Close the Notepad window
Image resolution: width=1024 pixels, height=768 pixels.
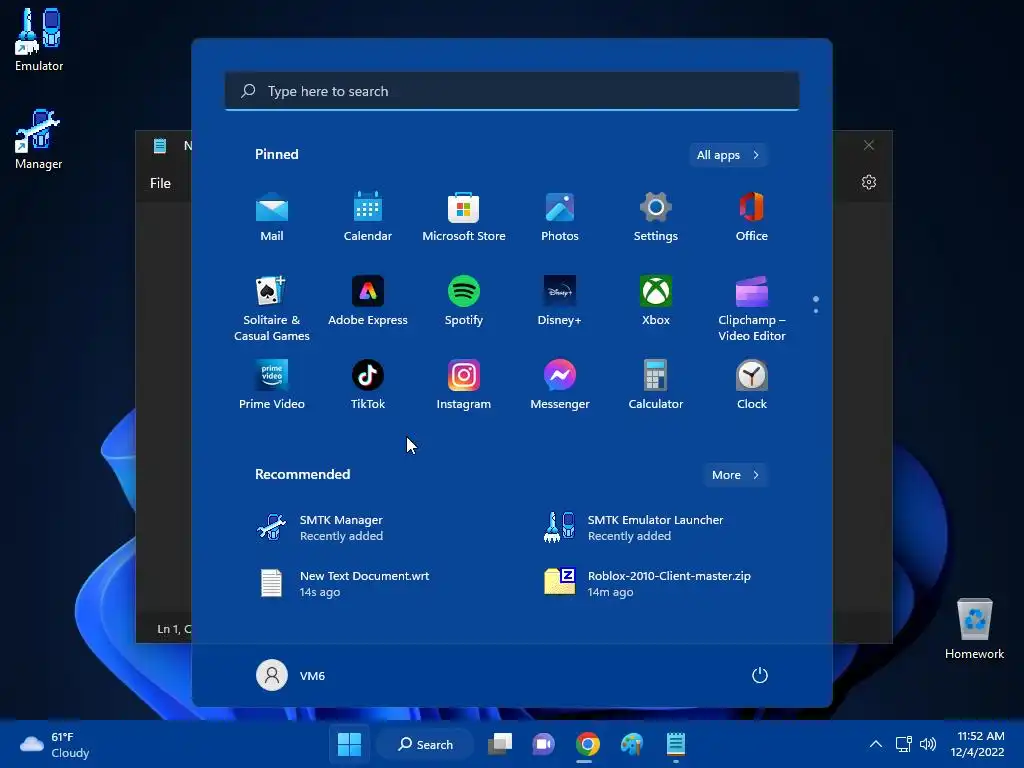click(x=869, y=145)
